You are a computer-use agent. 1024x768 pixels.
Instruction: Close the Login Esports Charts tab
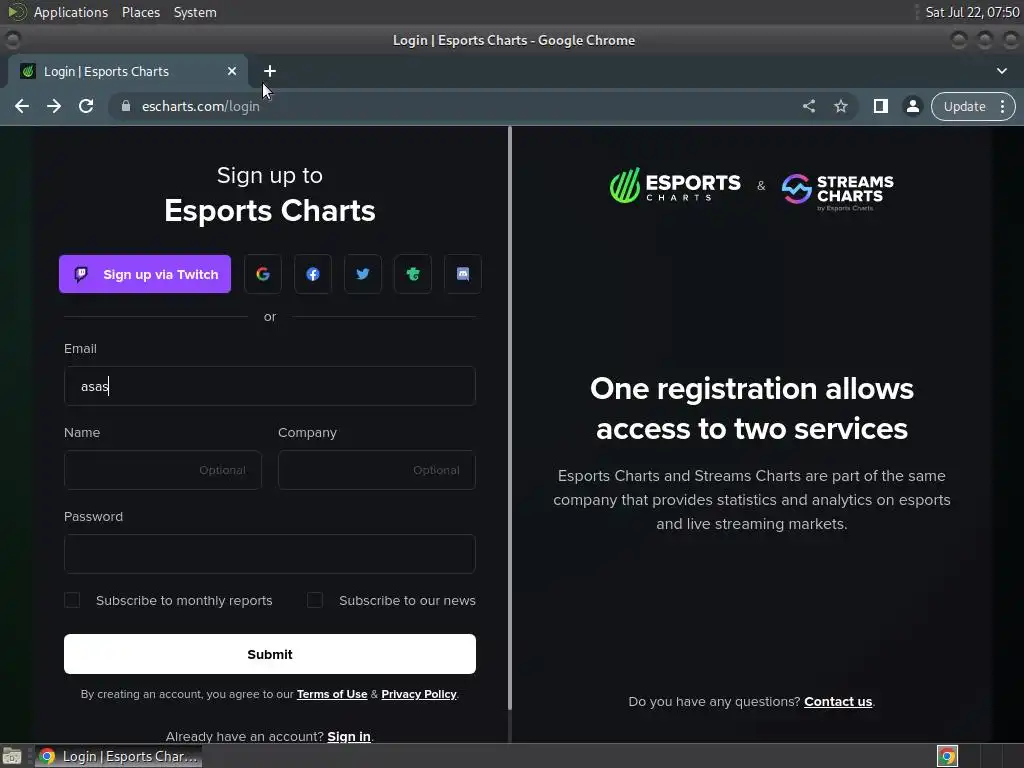[x=232, y=71]
